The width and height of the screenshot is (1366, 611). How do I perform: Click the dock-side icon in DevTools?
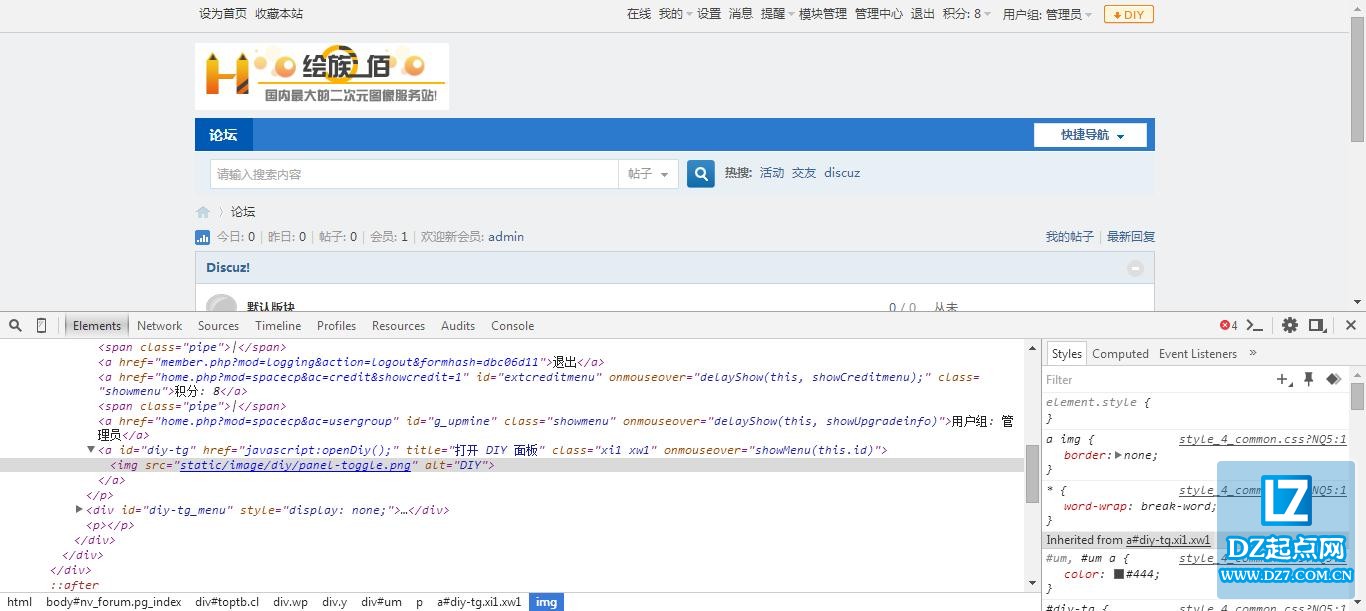coord(1317,325)
